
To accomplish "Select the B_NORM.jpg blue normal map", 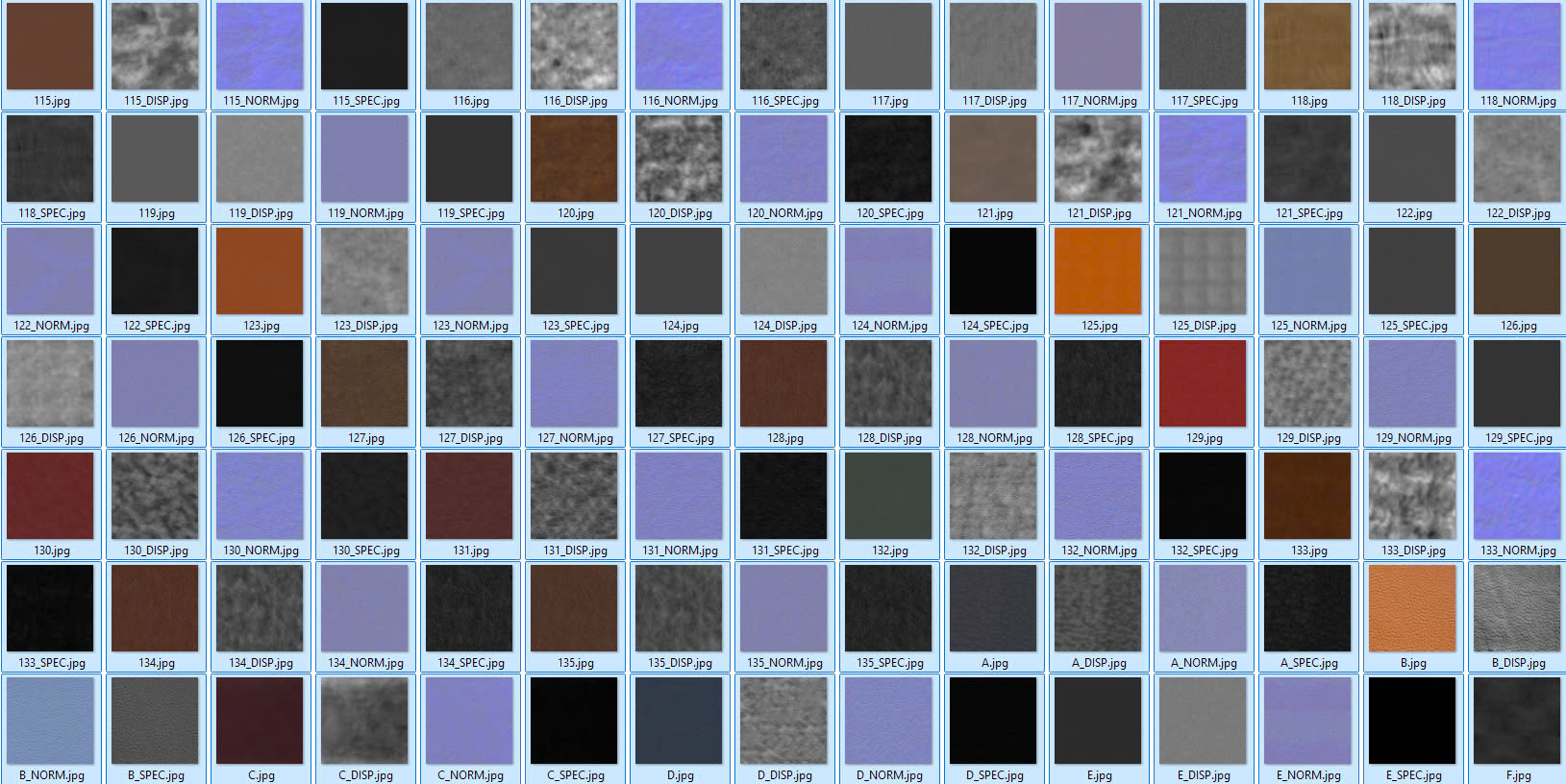I will pyautogui.click(x=51, y=722).
